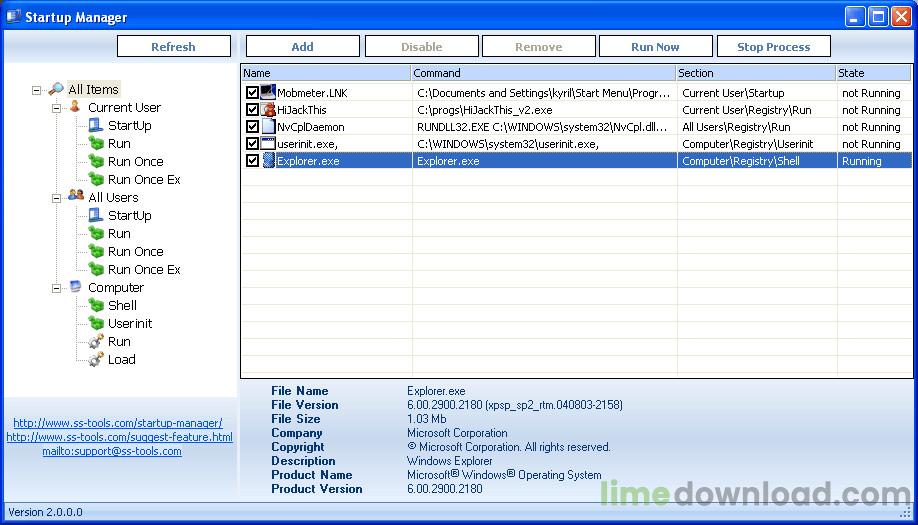
Task: Collapse the All Items tree node
Action: point(37,90)
